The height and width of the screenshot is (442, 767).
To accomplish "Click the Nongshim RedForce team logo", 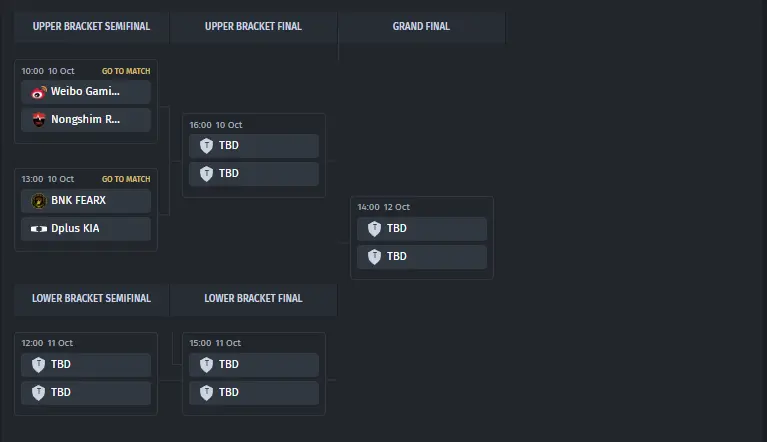I will (x=39, y=120).
